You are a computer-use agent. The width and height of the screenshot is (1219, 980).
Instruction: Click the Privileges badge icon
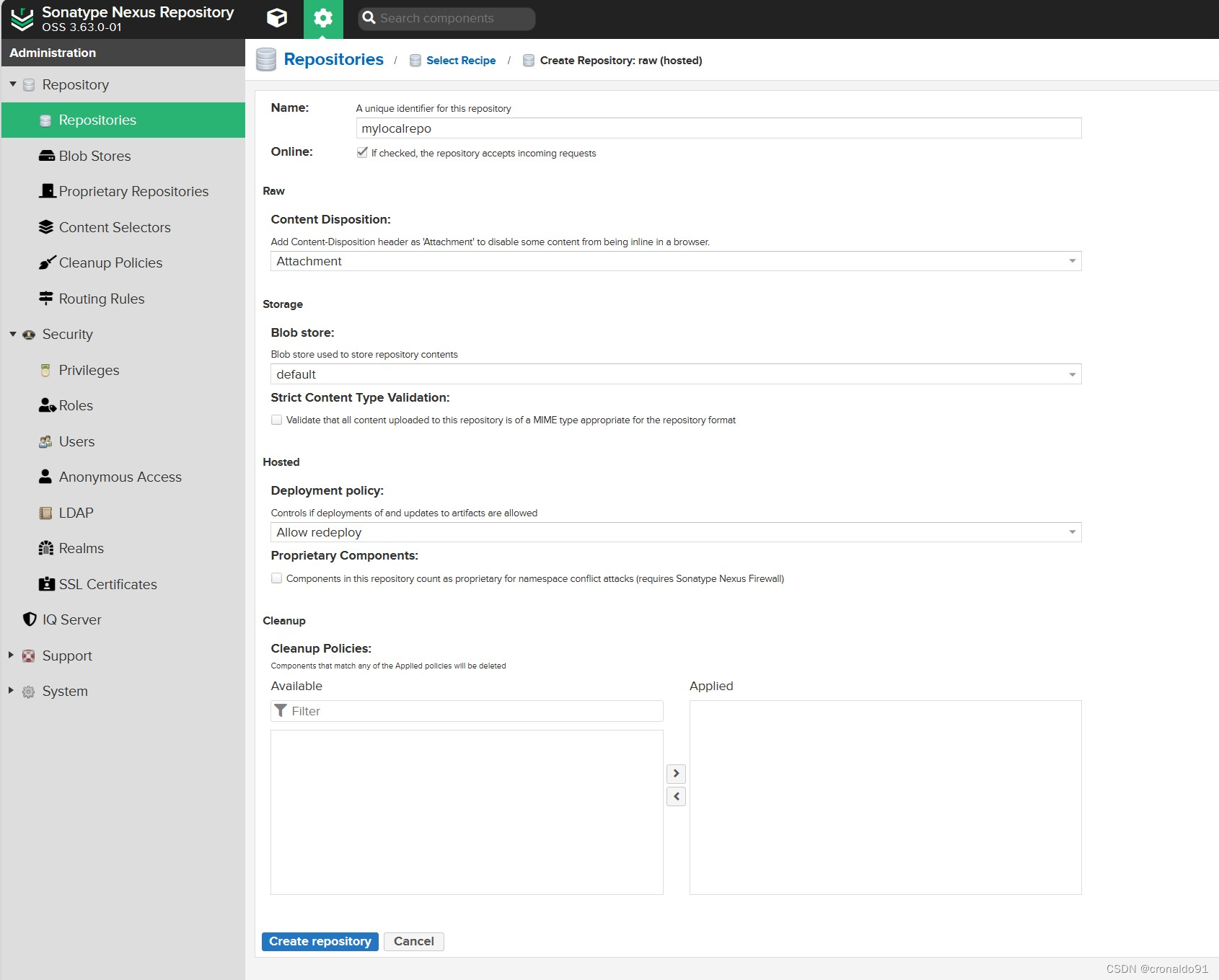click(45, 370)
